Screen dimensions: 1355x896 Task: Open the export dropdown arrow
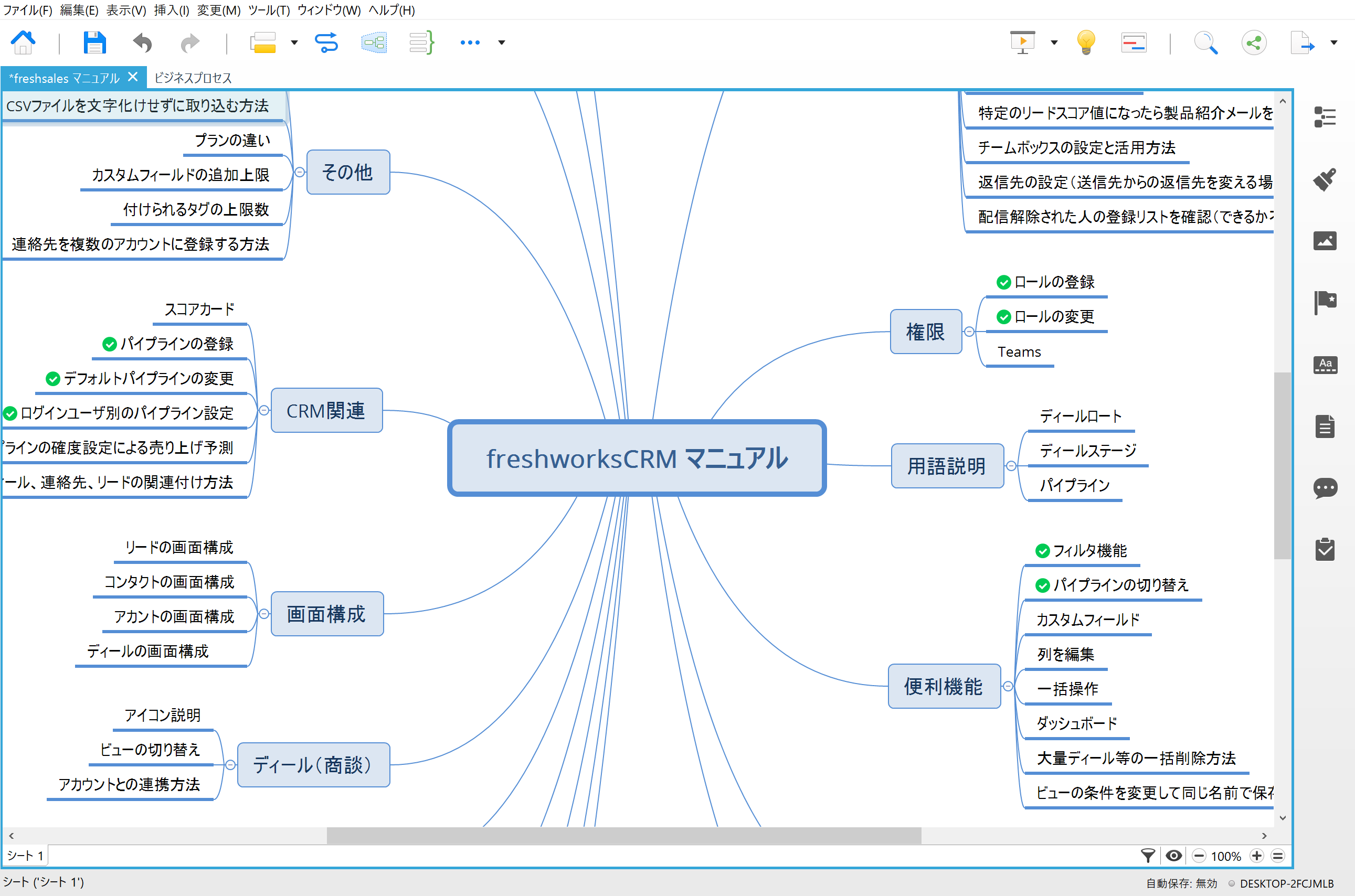click(x=1334, y=42)
